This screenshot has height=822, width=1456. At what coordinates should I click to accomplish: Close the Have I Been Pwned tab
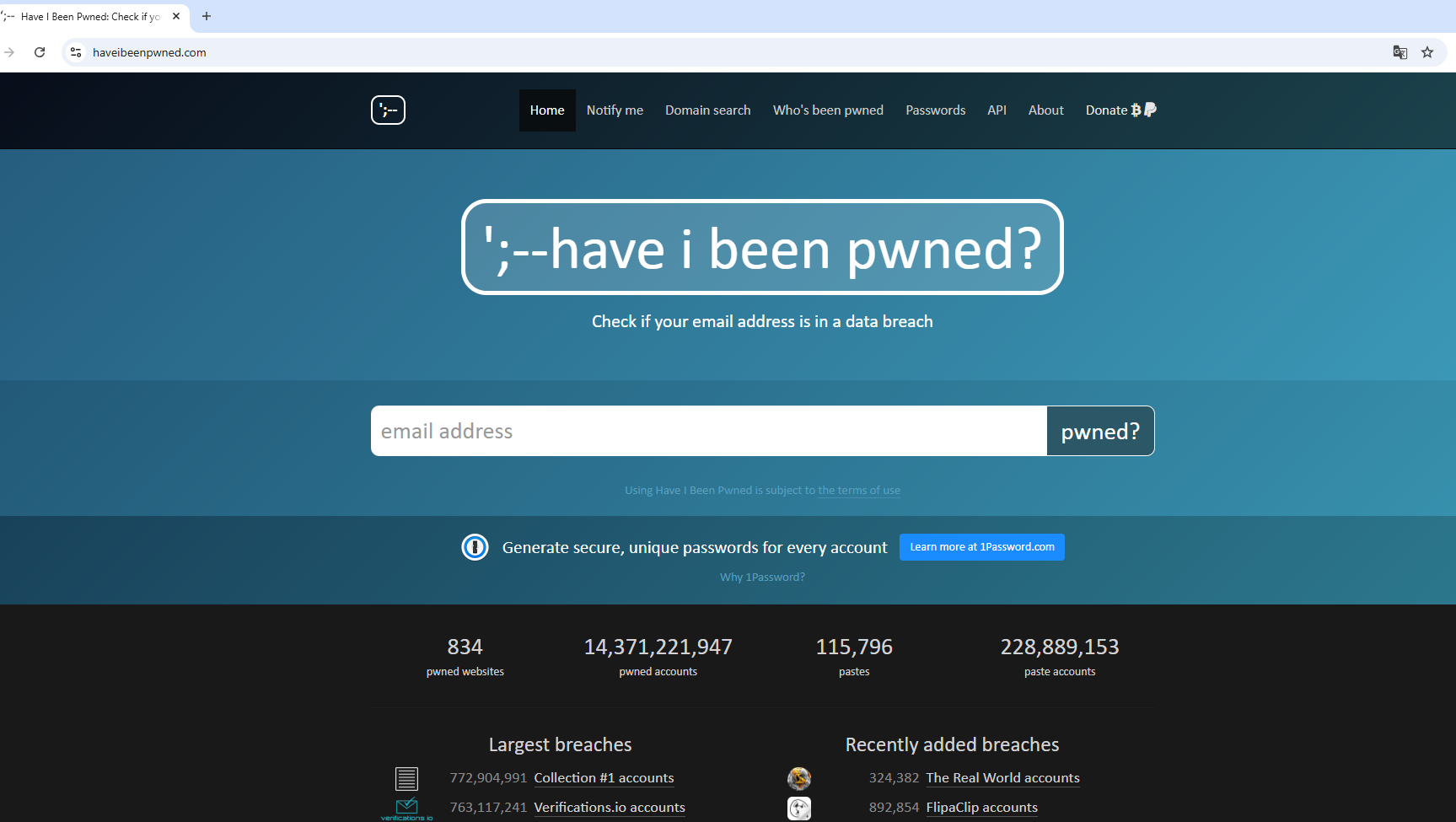tap(176, 16)
